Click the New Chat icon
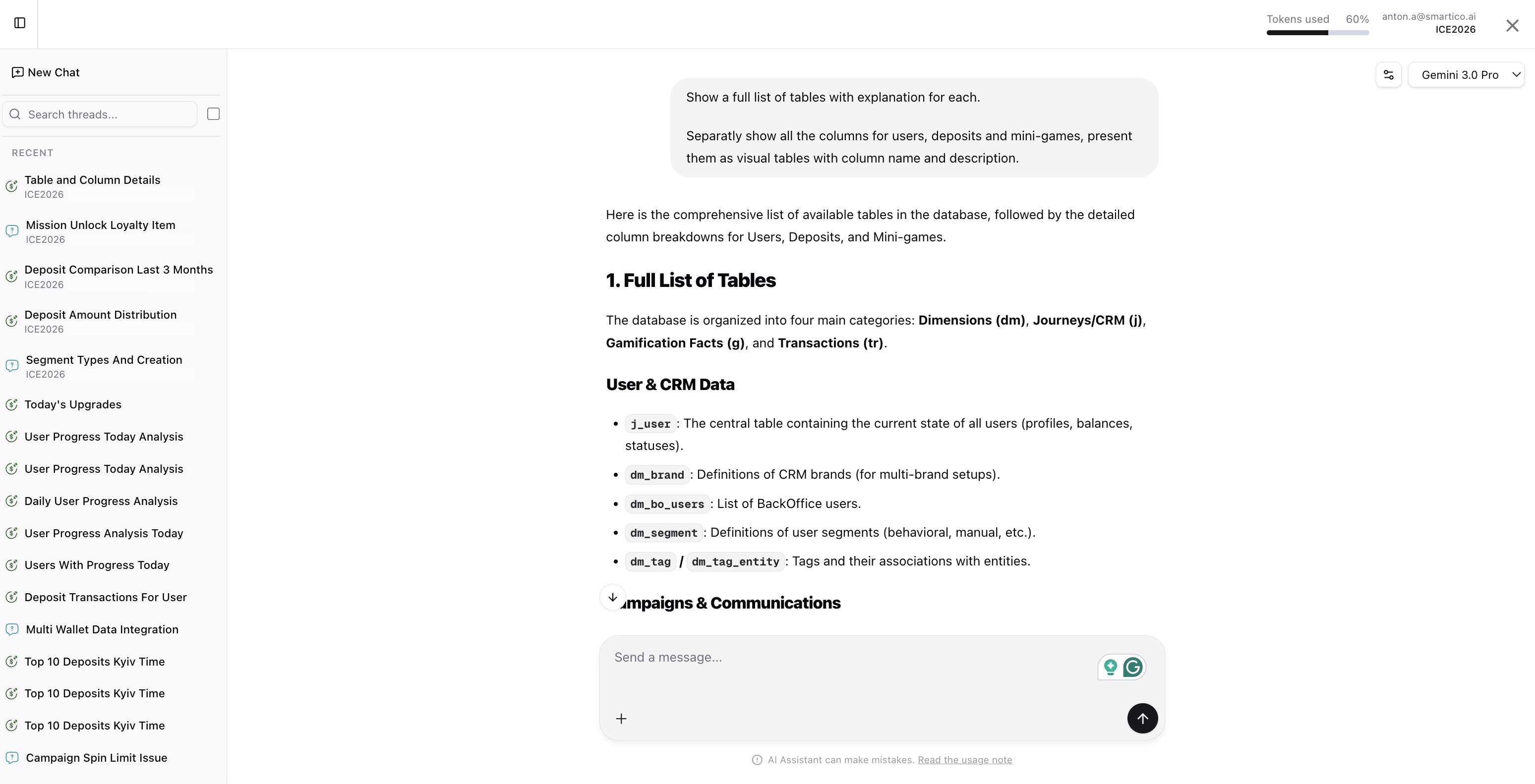Screen dimensions: 1535x784 coord(18,72)
